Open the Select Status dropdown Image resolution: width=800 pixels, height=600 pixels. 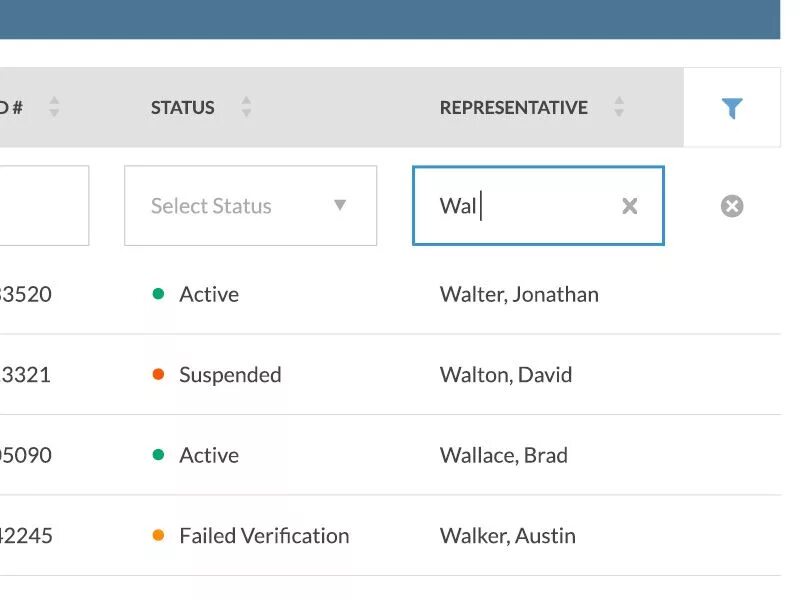[x=251, y=206]
